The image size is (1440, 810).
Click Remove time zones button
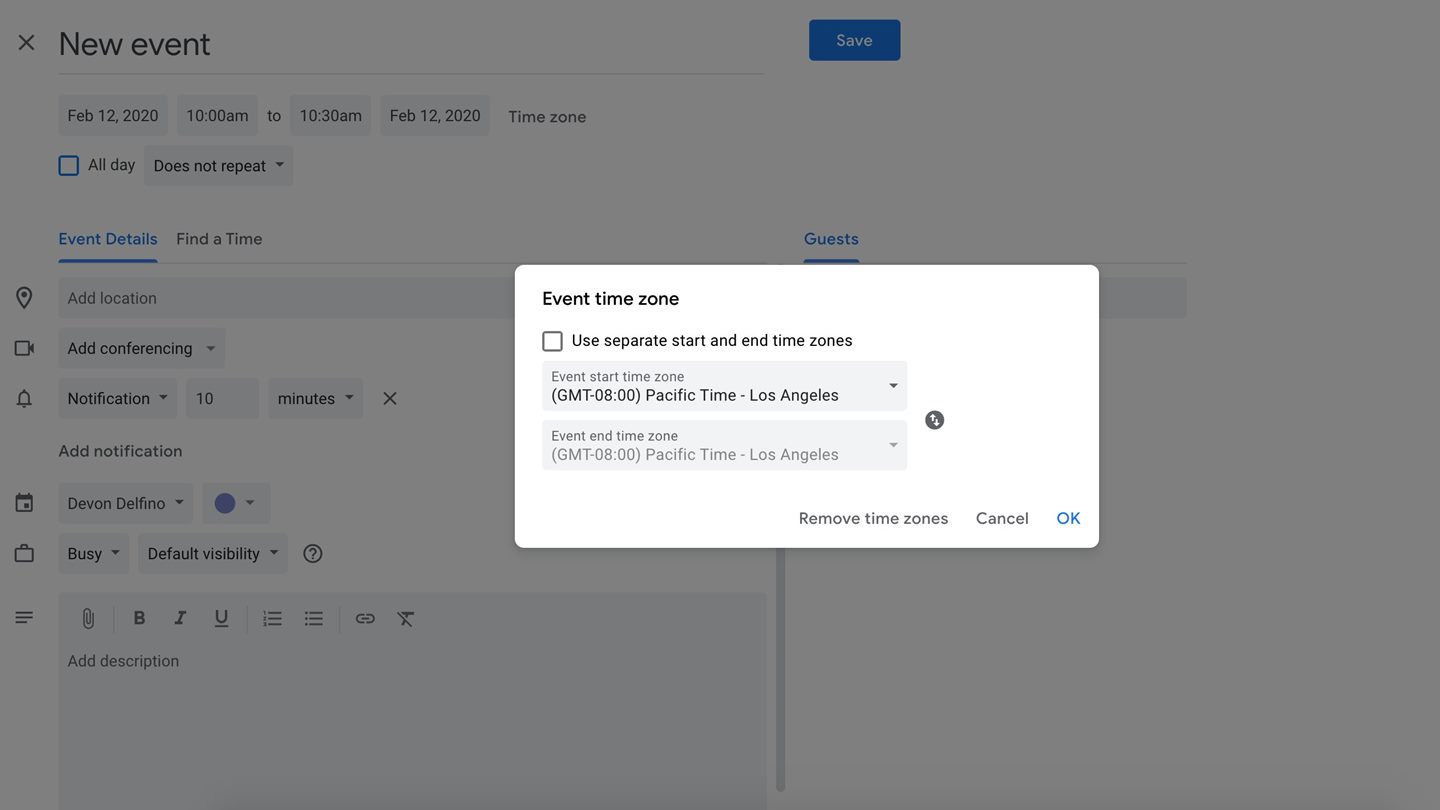(x=873, y=518)
